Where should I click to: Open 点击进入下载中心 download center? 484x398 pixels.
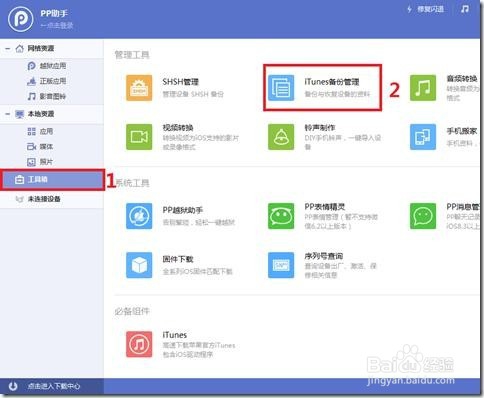click(54, 386)
